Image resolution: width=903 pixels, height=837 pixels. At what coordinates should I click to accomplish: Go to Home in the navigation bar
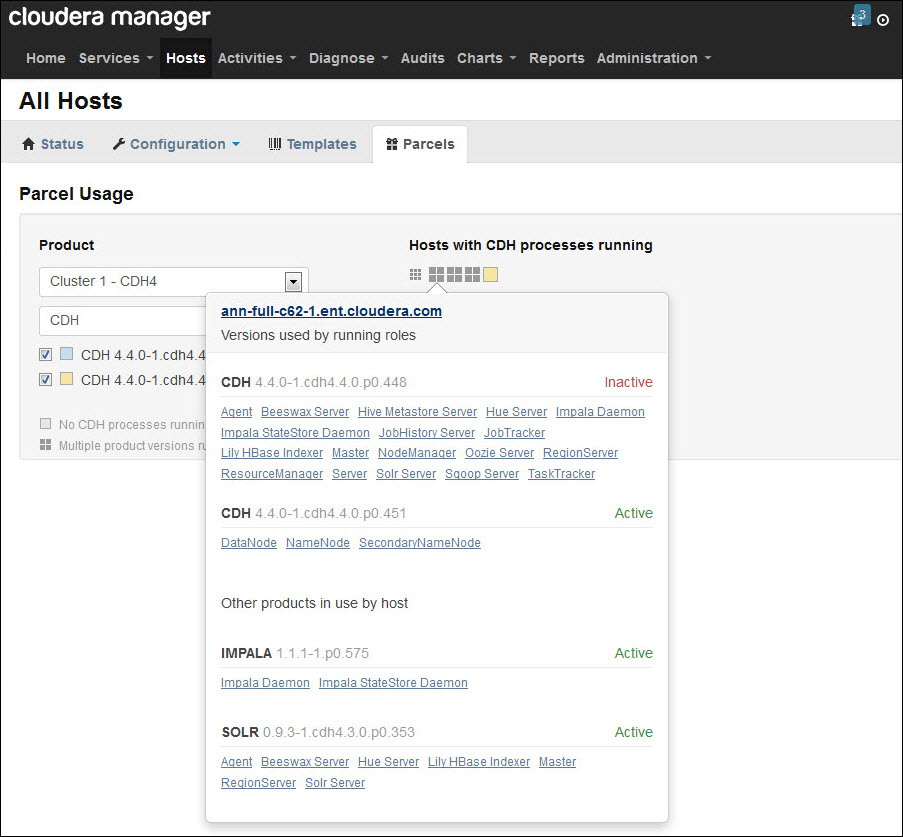[x=45, y=58]
